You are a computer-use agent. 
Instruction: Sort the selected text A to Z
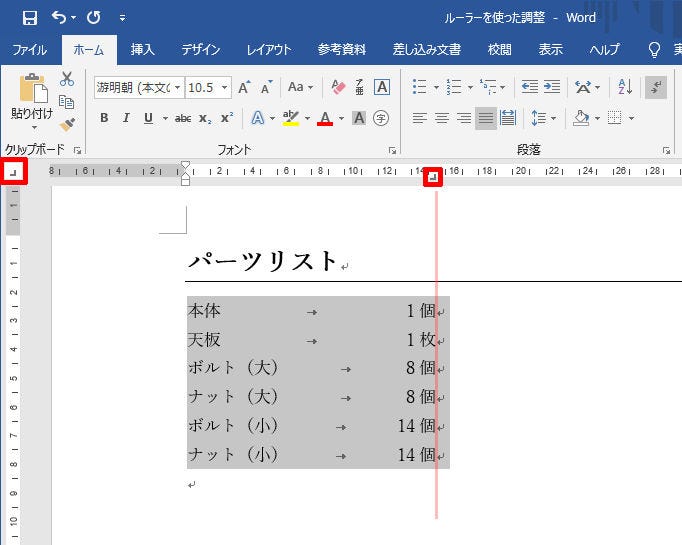point(625,87)
